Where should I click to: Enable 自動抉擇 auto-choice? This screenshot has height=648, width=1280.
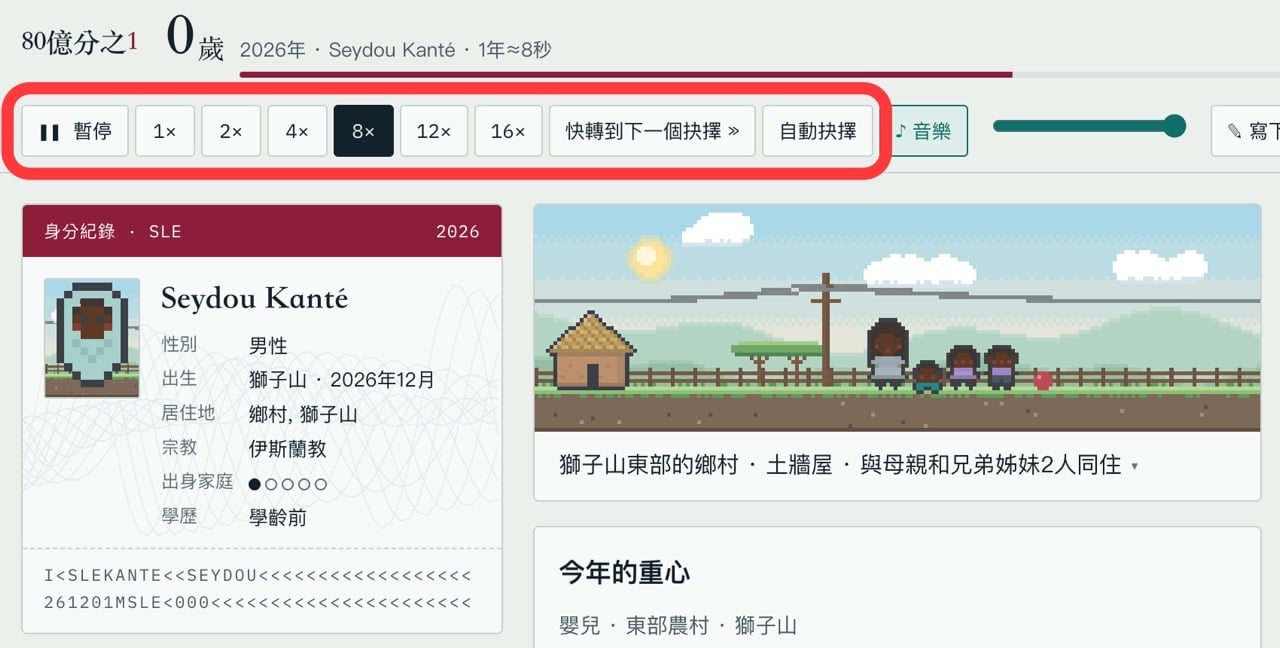(818, 131)
